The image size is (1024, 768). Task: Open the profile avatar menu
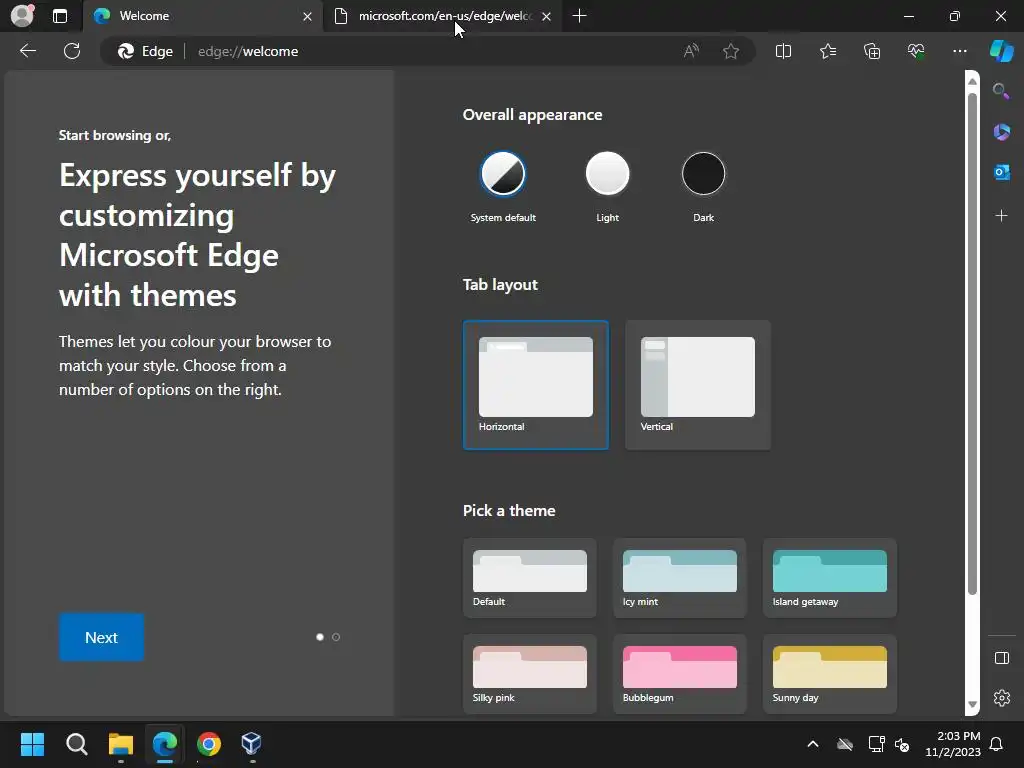point(22,16)
